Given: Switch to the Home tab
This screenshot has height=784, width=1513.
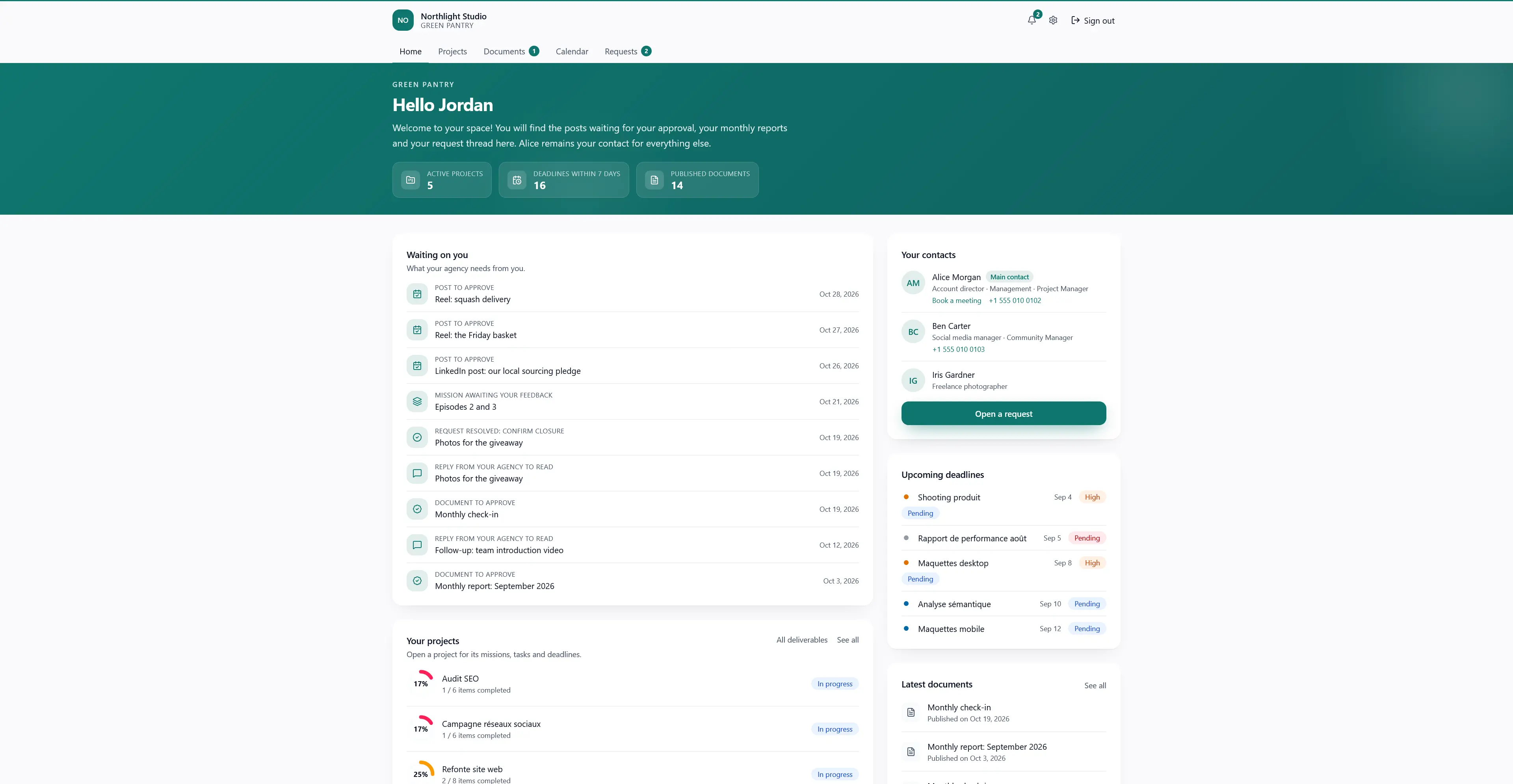Looking at the screenshot, I should [x=411, y=52].
